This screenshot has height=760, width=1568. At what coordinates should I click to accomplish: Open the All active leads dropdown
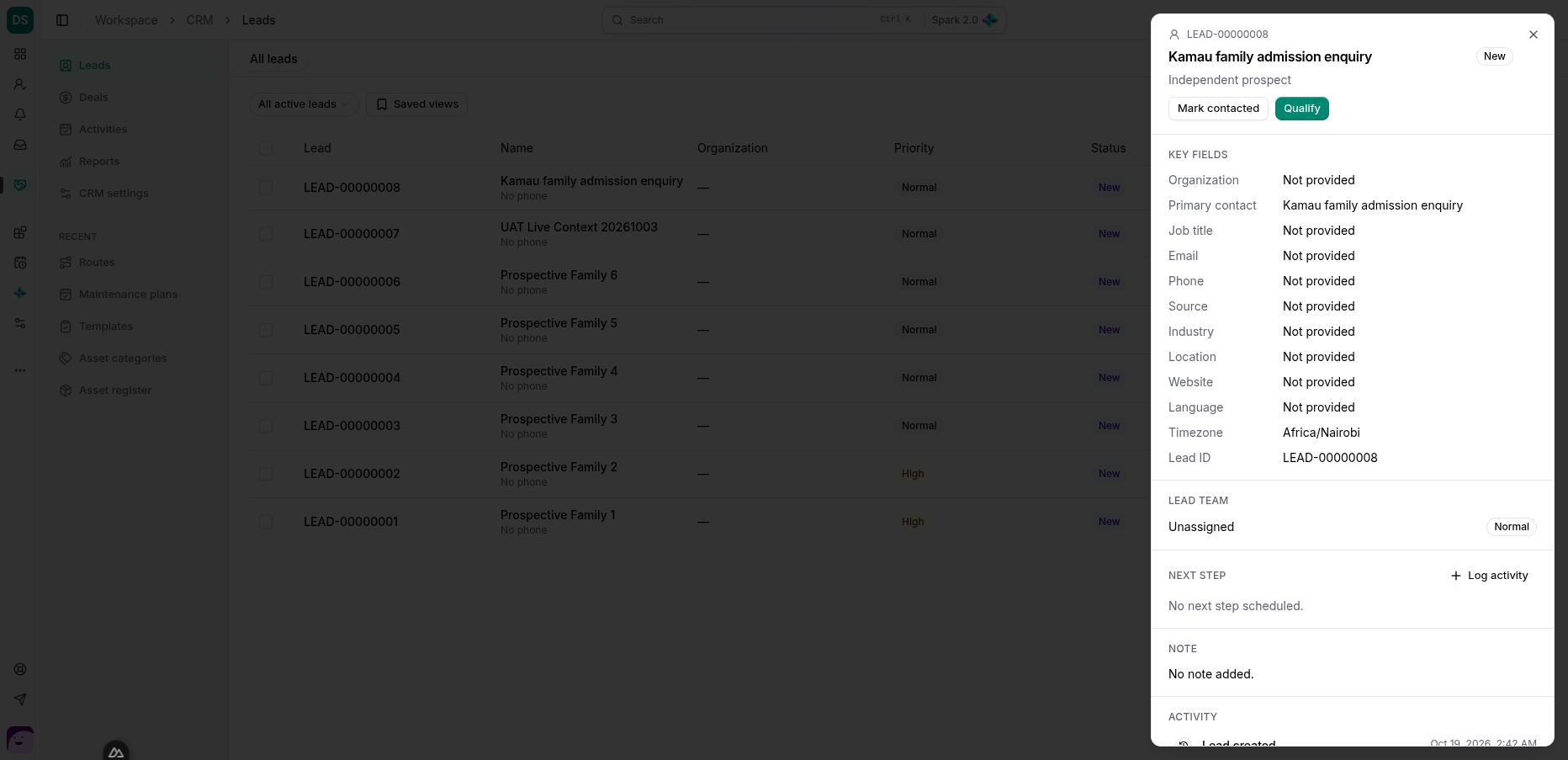click(304, 104)
